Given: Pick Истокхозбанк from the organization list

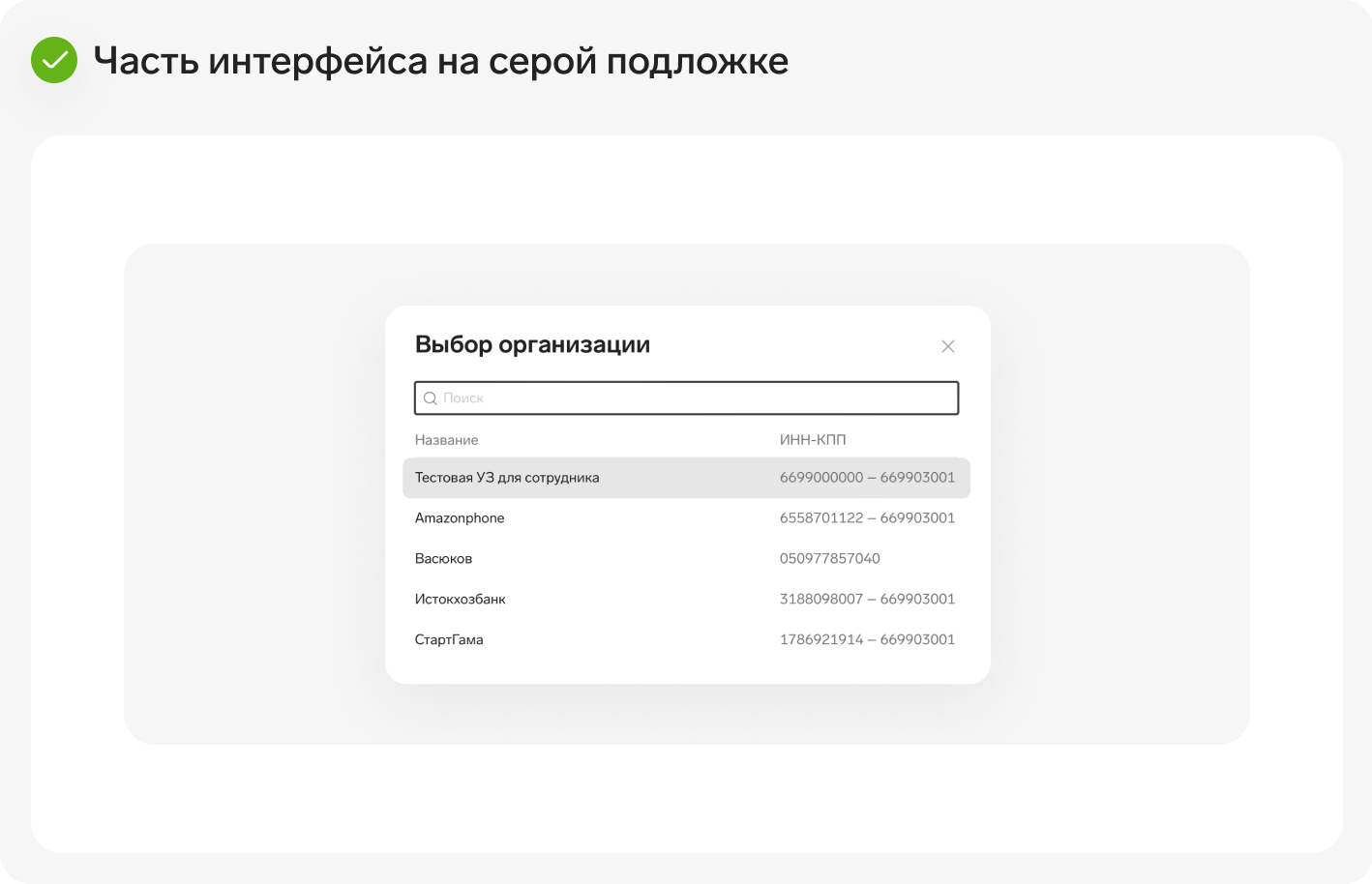Looking at the screenshot, I should point(686,600).
